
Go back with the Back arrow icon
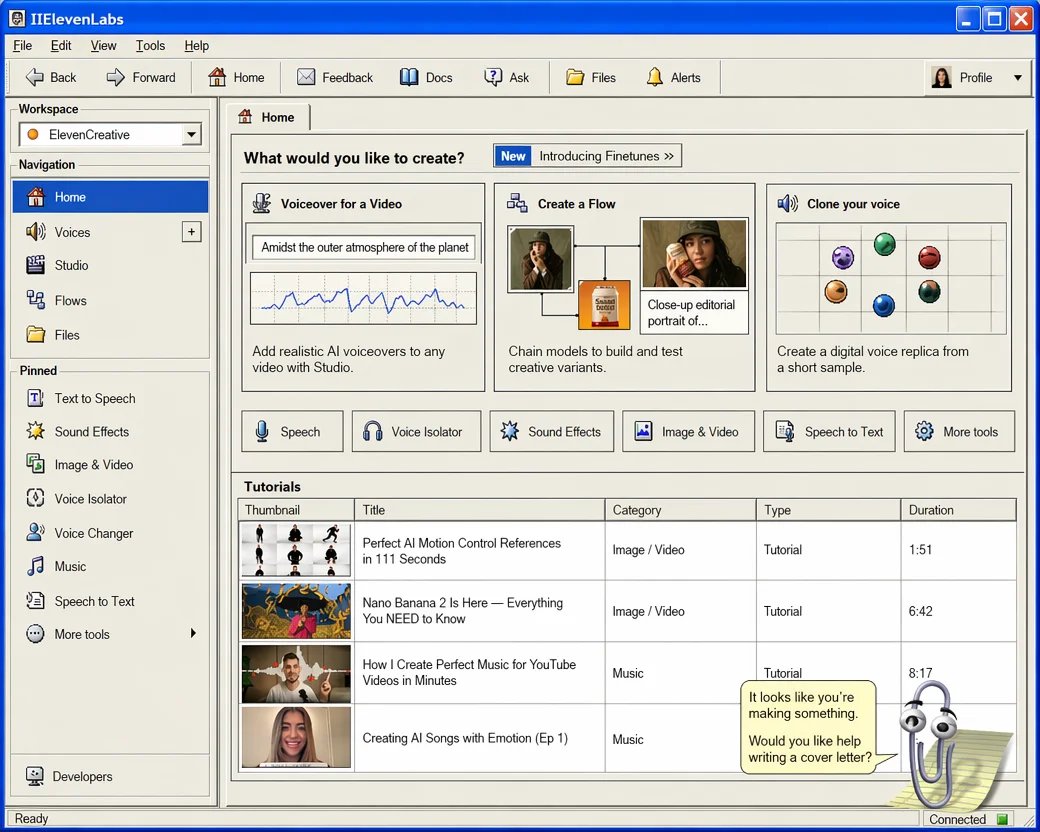[34, 78]
